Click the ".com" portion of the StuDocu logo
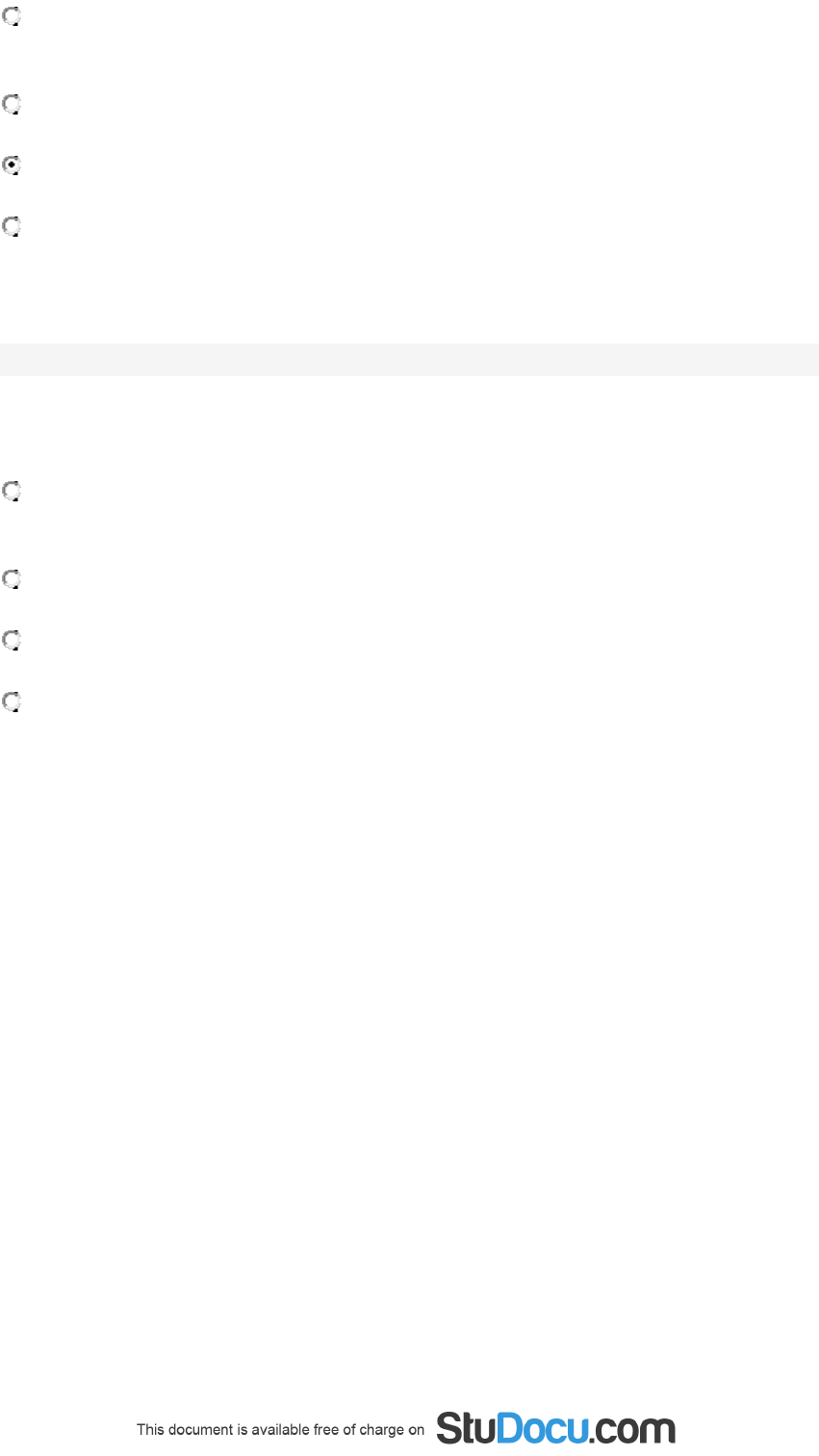Viewport: 819px width, 1456px height. pos(632,1432)
